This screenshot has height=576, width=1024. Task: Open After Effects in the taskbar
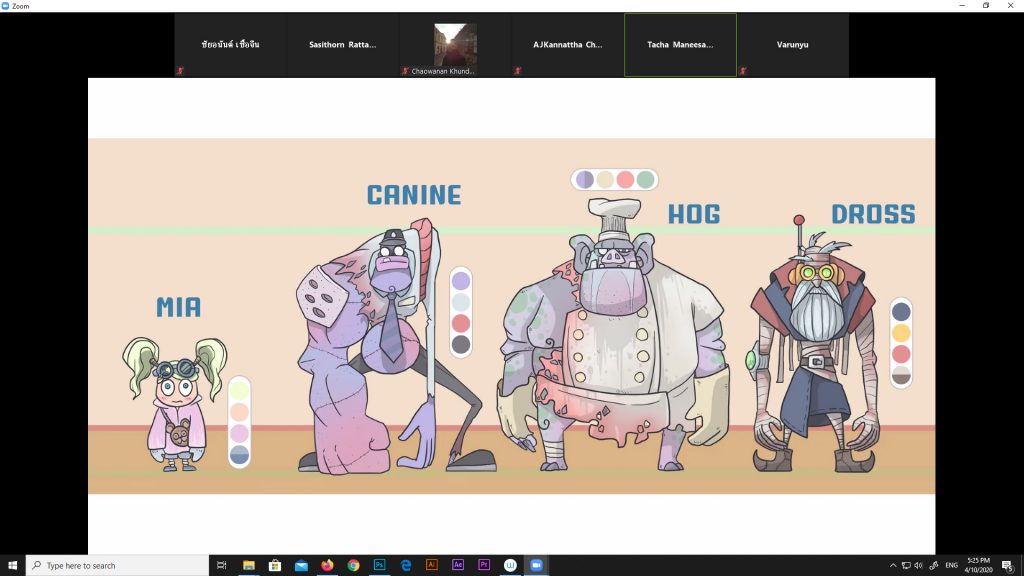point(458,565)
